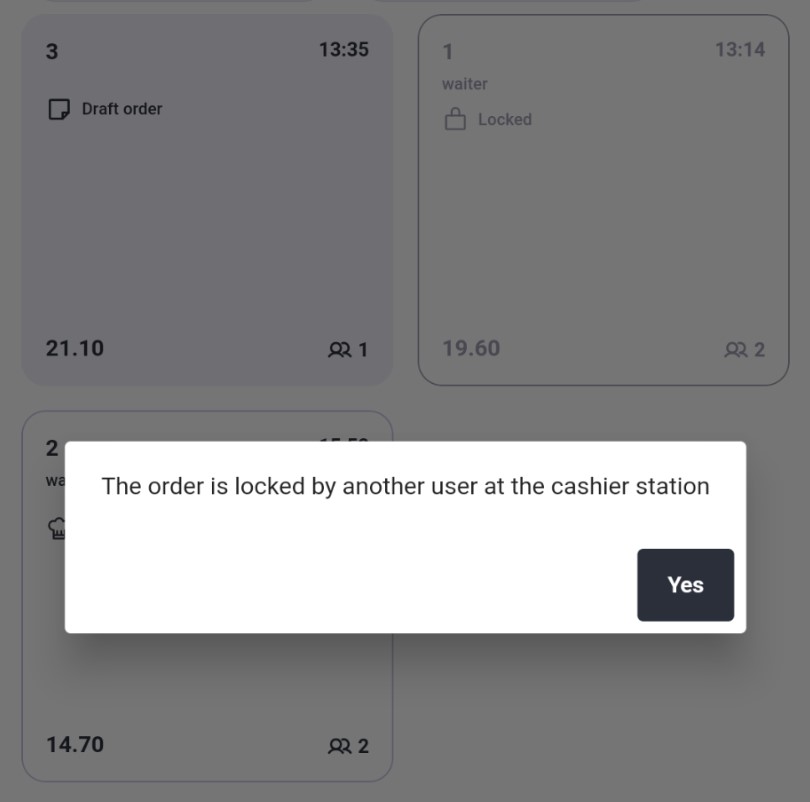Image resolution: width=810 pixels, height=802 pixels.
Task: Click the guests icon on order 3
Action: 339,350
